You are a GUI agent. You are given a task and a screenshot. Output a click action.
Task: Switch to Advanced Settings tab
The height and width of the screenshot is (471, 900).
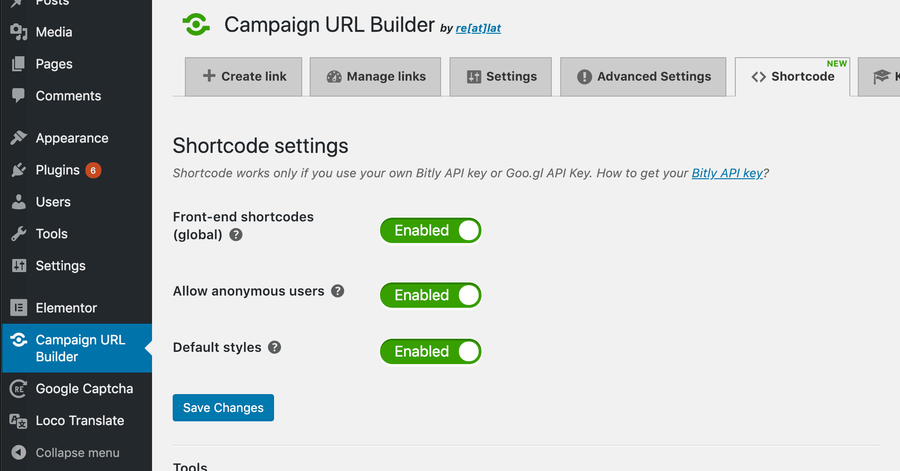click(x=643, y=76)
